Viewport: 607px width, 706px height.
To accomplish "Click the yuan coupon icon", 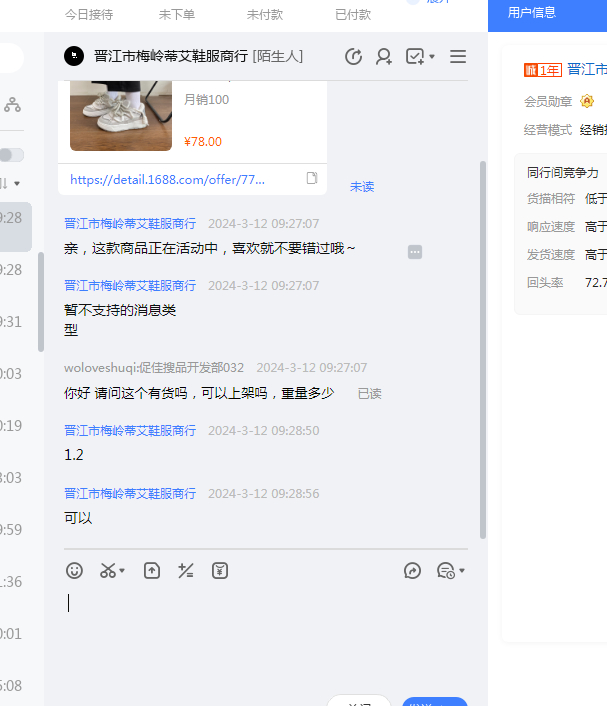I will pos(220,570).
